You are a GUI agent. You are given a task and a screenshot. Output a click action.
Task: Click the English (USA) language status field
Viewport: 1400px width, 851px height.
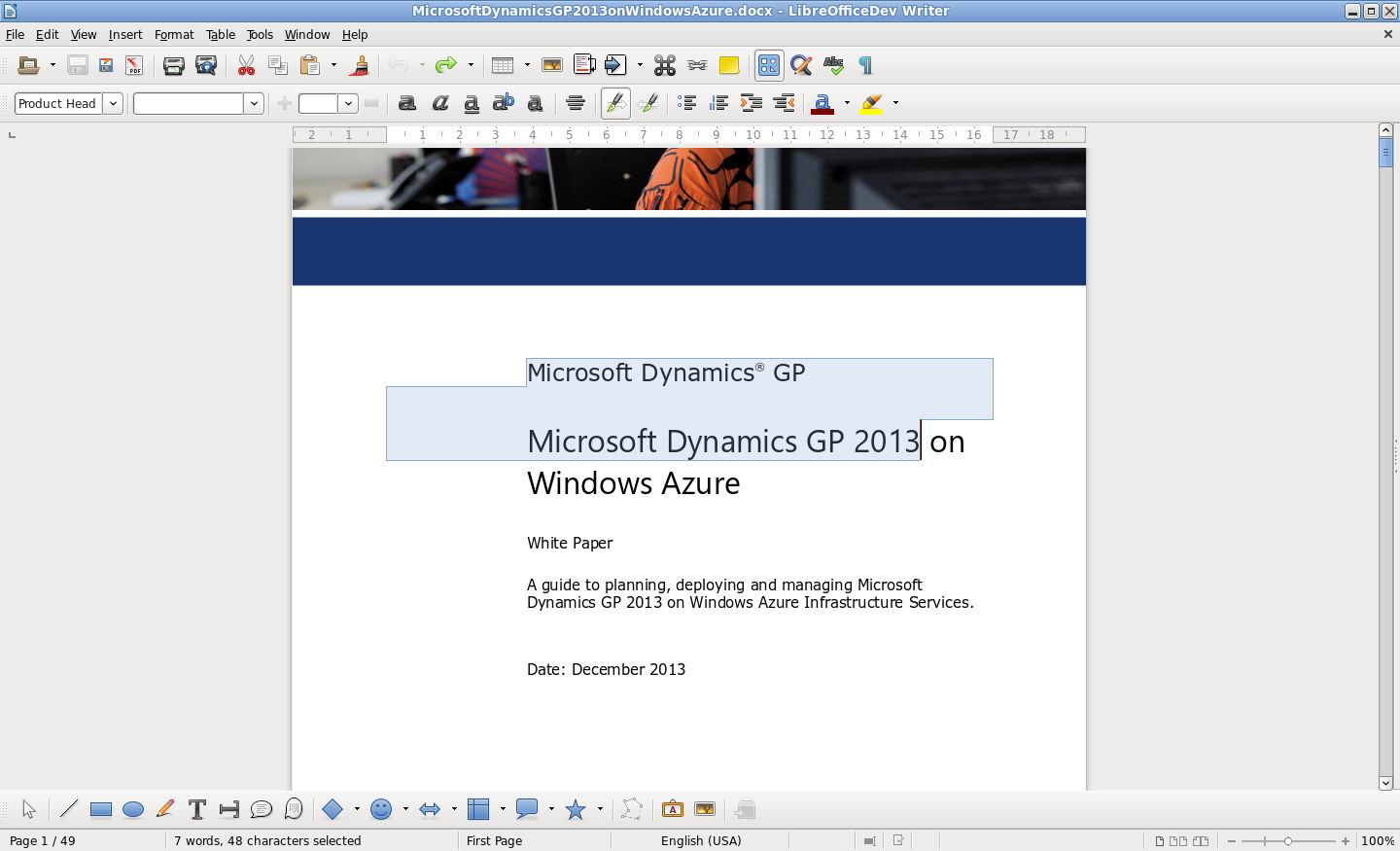click(700, 840)
